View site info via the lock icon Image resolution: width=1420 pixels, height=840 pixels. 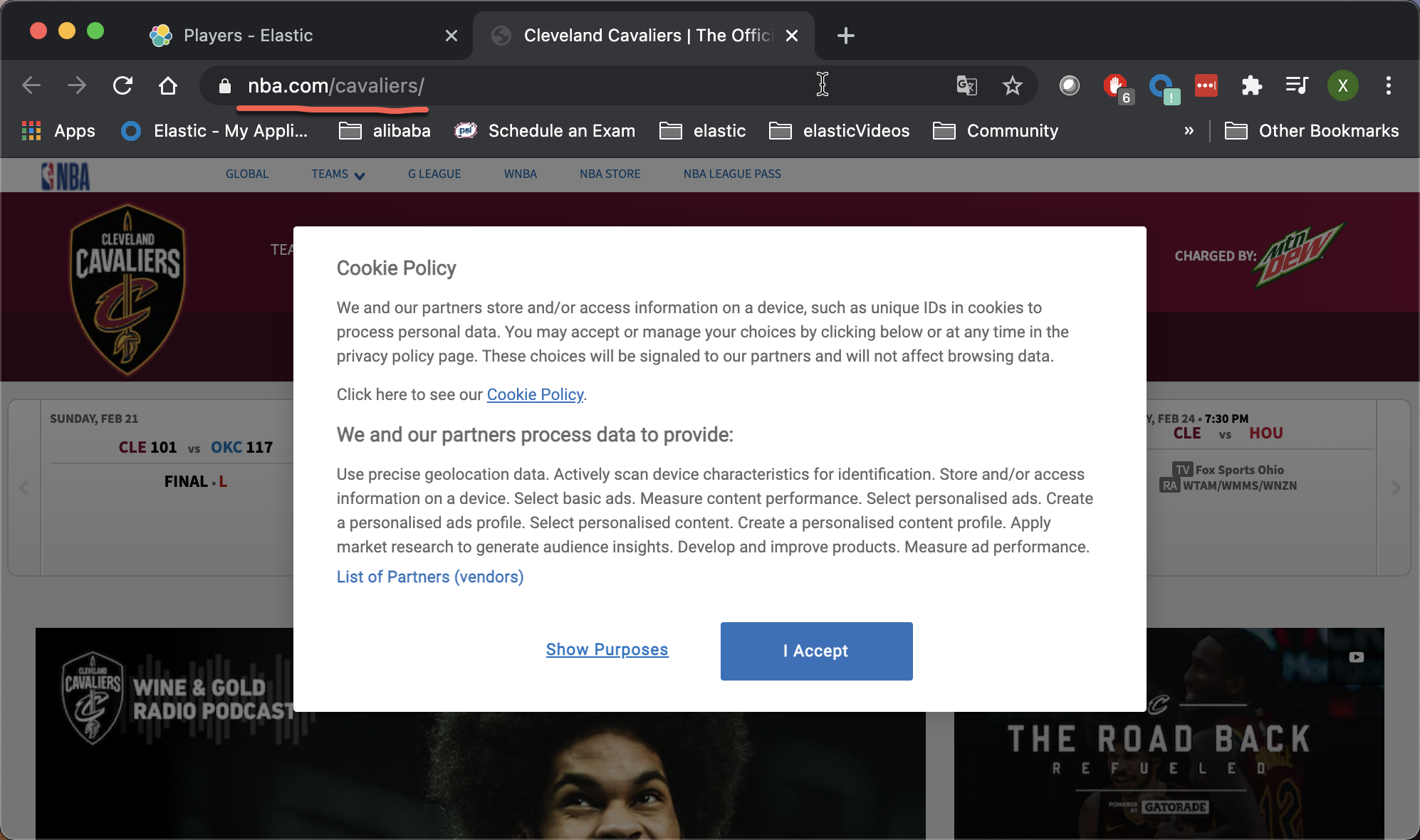pyautogui.click(x=225, y=86)
